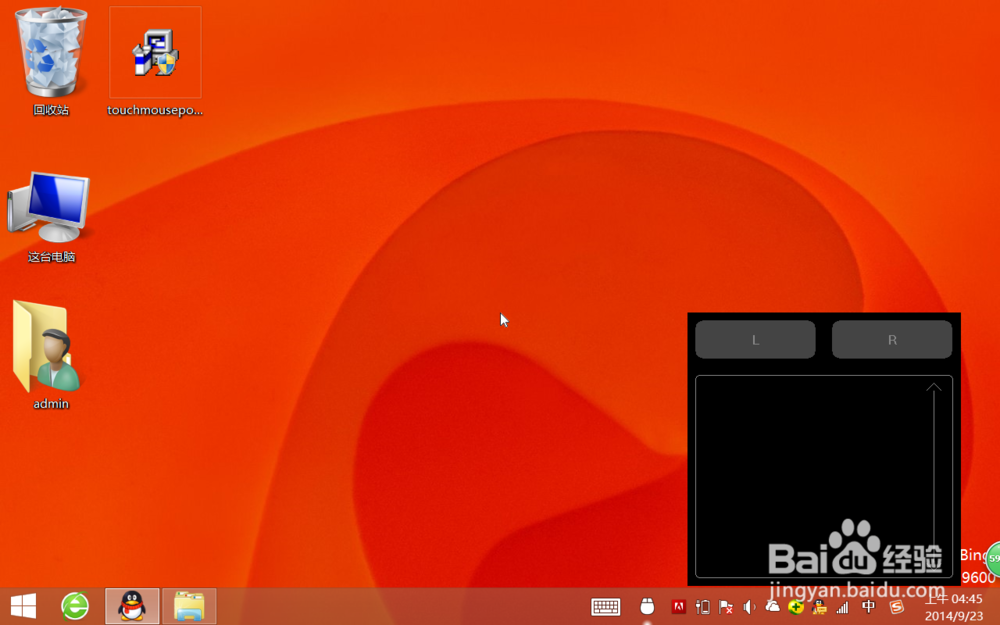1000x625 pixels.
Task: Click the L button on touch mouse panel
Action: (x=755, y=339)
